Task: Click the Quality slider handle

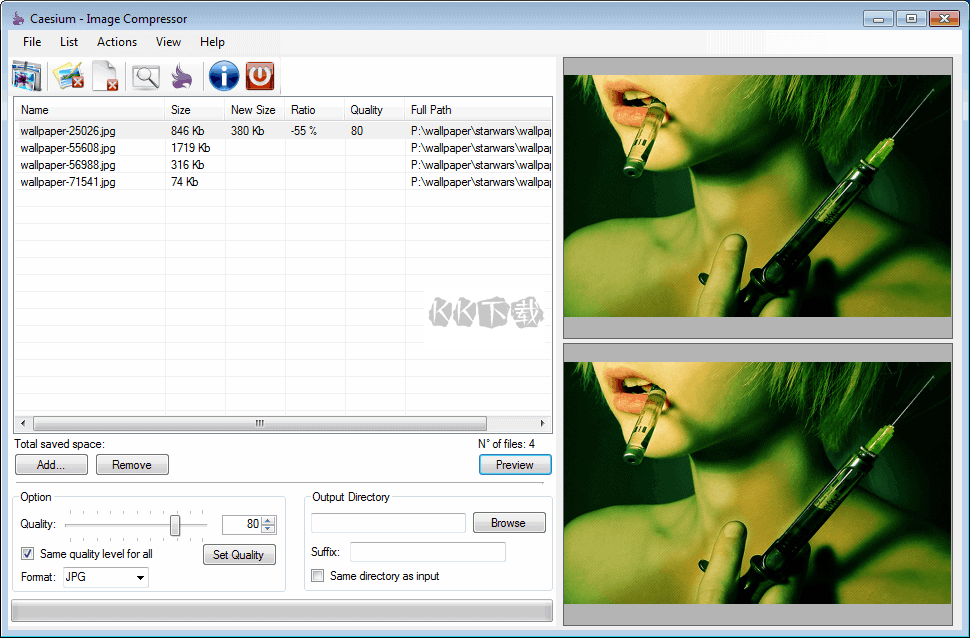Action: (175, 525)
